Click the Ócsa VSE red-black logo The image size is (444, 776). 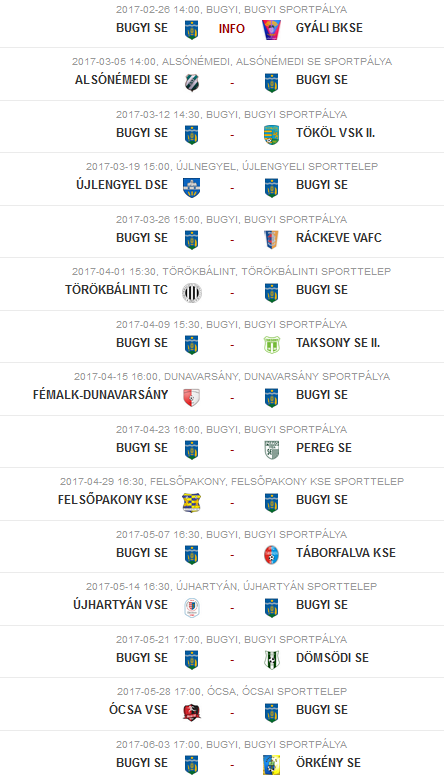[x=192, y=712]
